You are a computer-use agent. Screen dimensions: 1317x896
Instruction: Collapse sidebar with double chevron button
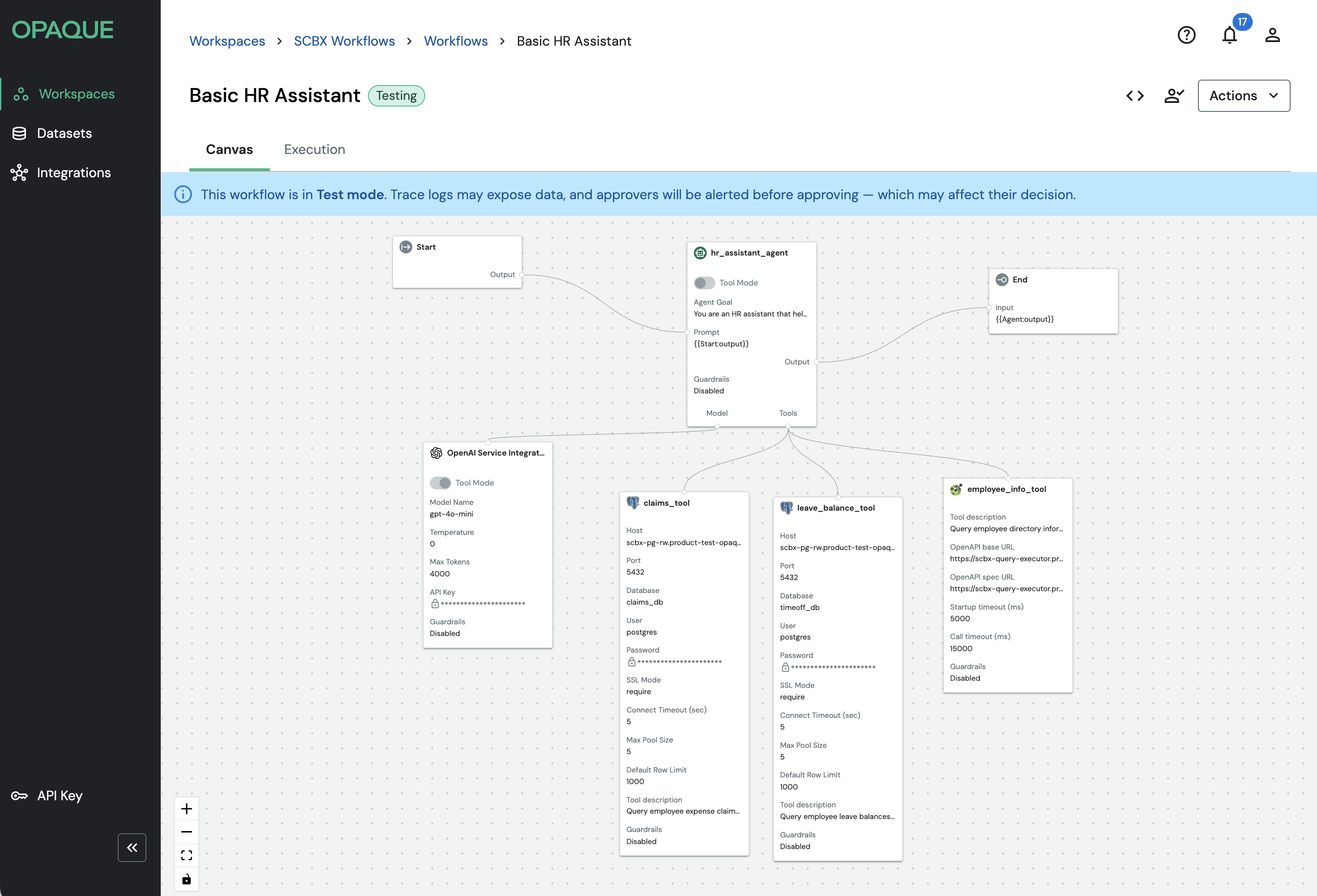132,847
